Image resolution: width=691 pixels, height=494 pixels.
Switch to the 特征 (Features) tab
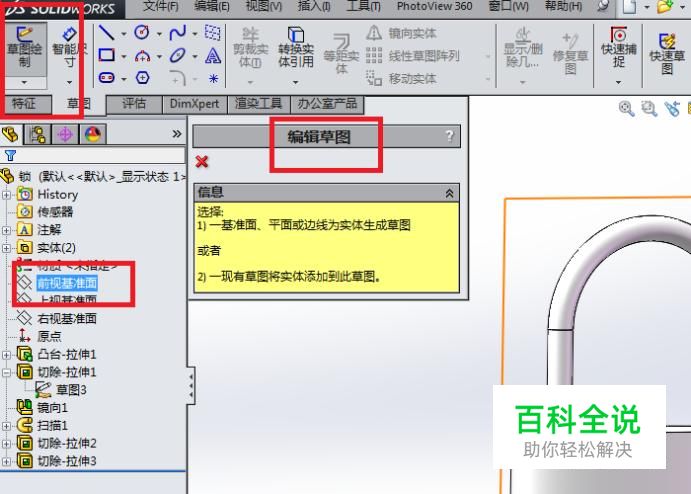24,104
